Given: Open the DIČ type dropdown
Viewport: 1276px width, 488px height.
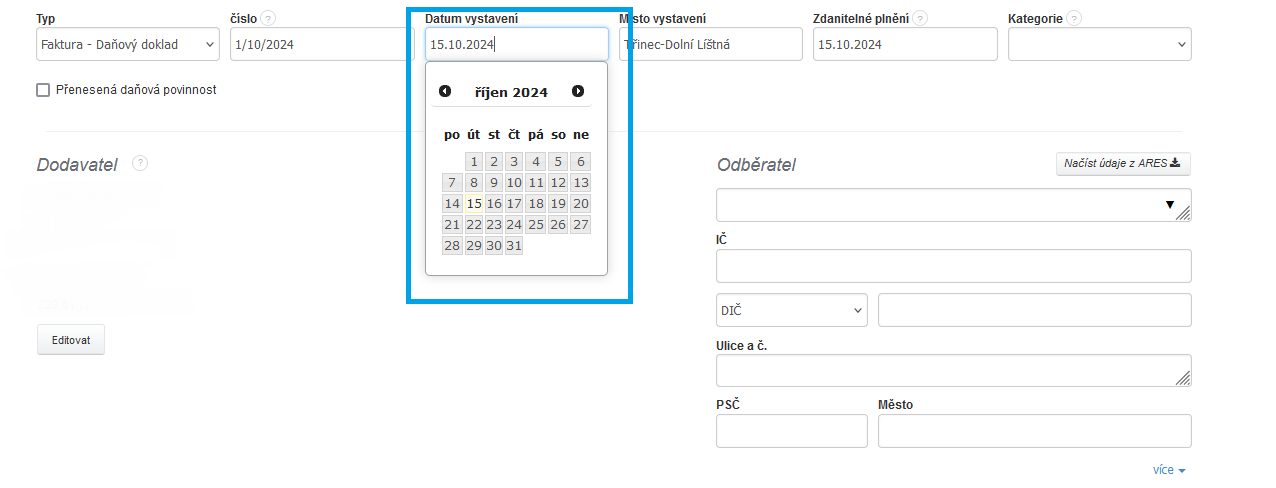Looking at the screenshot, I should coord(791,310).
